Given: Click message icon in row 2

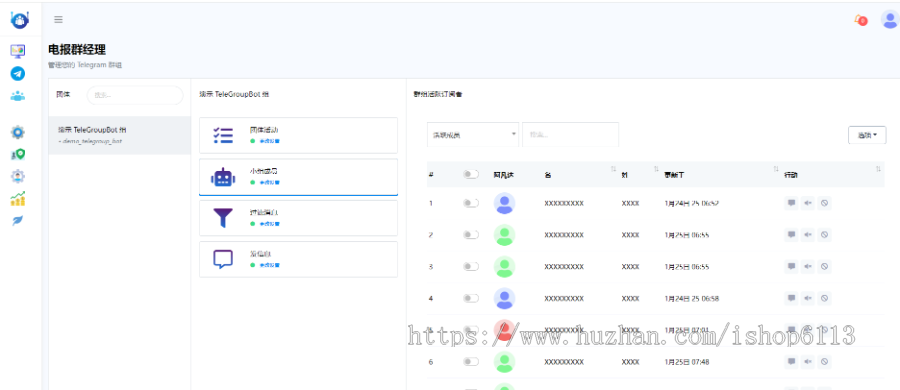Looking at the screenshot, I should pyautogui.click(x=792, y=234).
